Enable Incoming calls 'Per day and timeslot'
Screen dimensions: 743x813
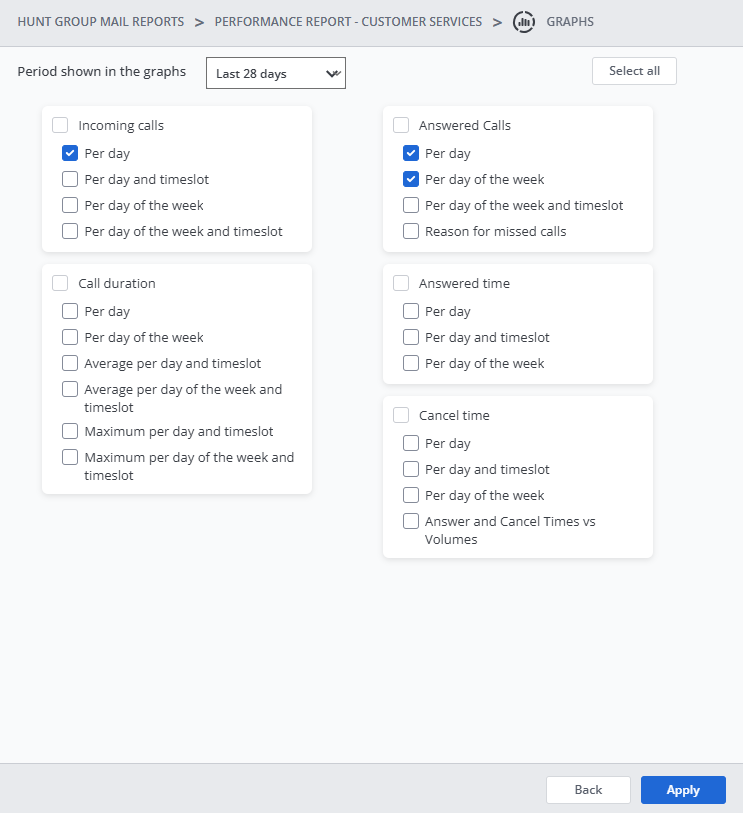coord(70,180)
